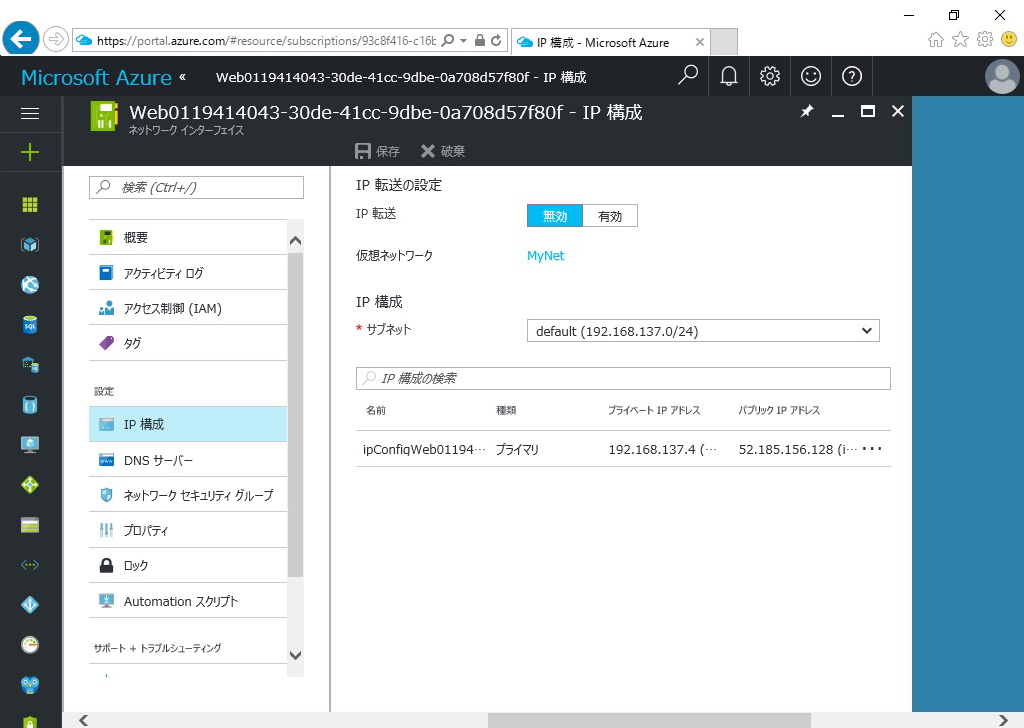Click the Azure feedback smiley icon

pyautogui.click(x=810, y=76)
